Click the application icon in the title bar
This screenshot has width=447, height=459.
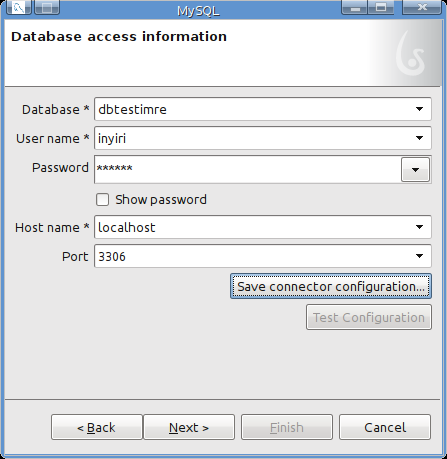pos(19,7)
